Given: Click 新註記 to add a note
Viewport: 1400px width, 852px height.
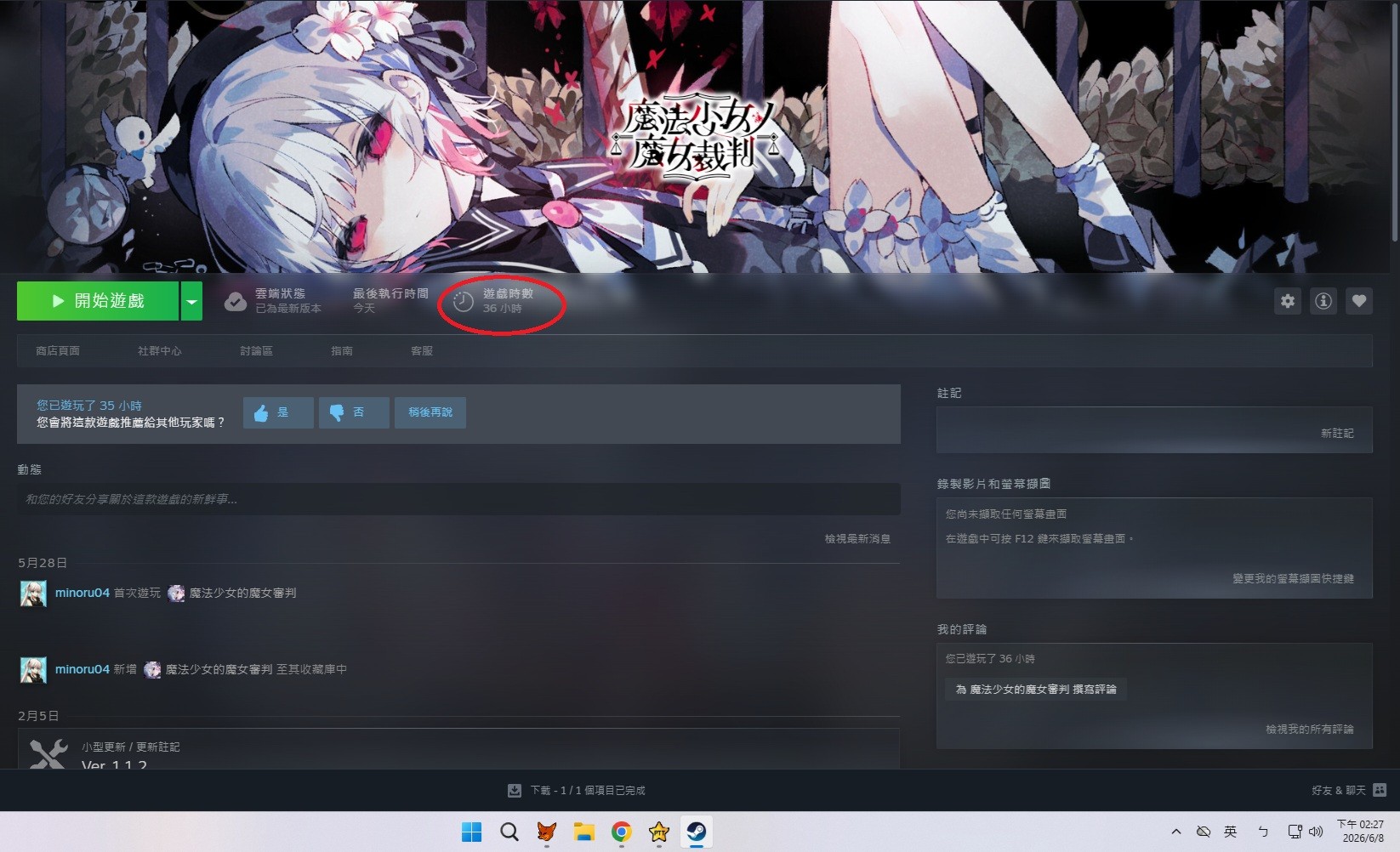Looking at the screenshot, I should [x=1337, y=434].
